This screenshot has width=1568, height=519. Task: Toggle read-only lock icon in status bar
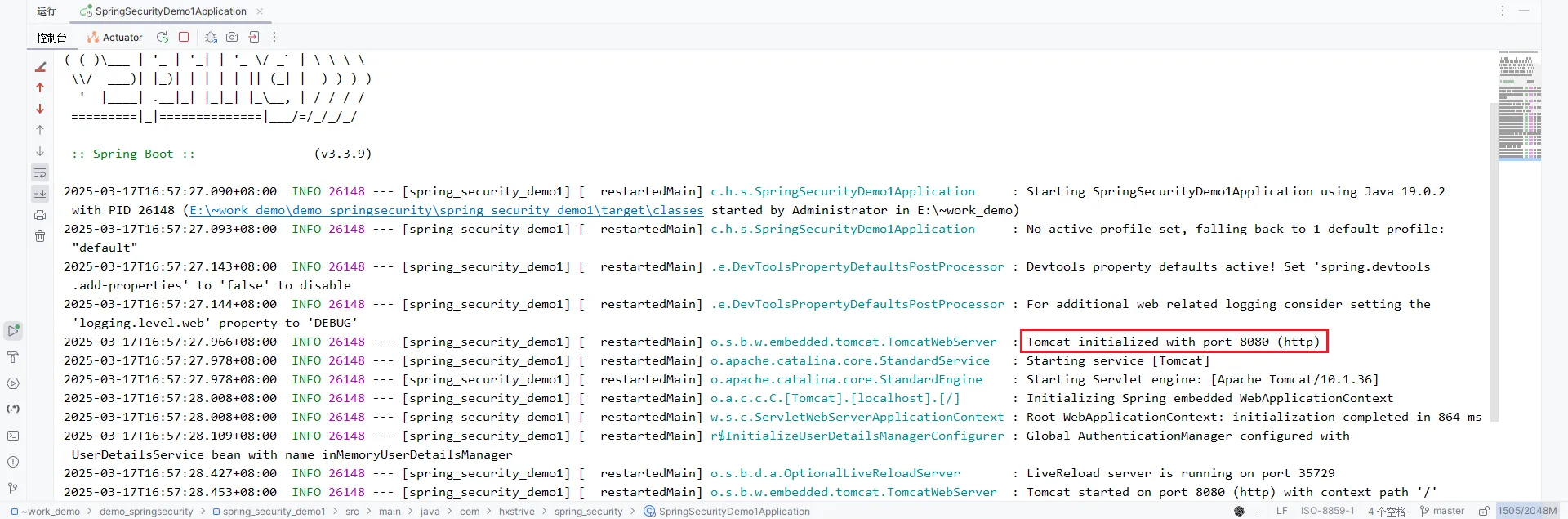point(1484,512)
